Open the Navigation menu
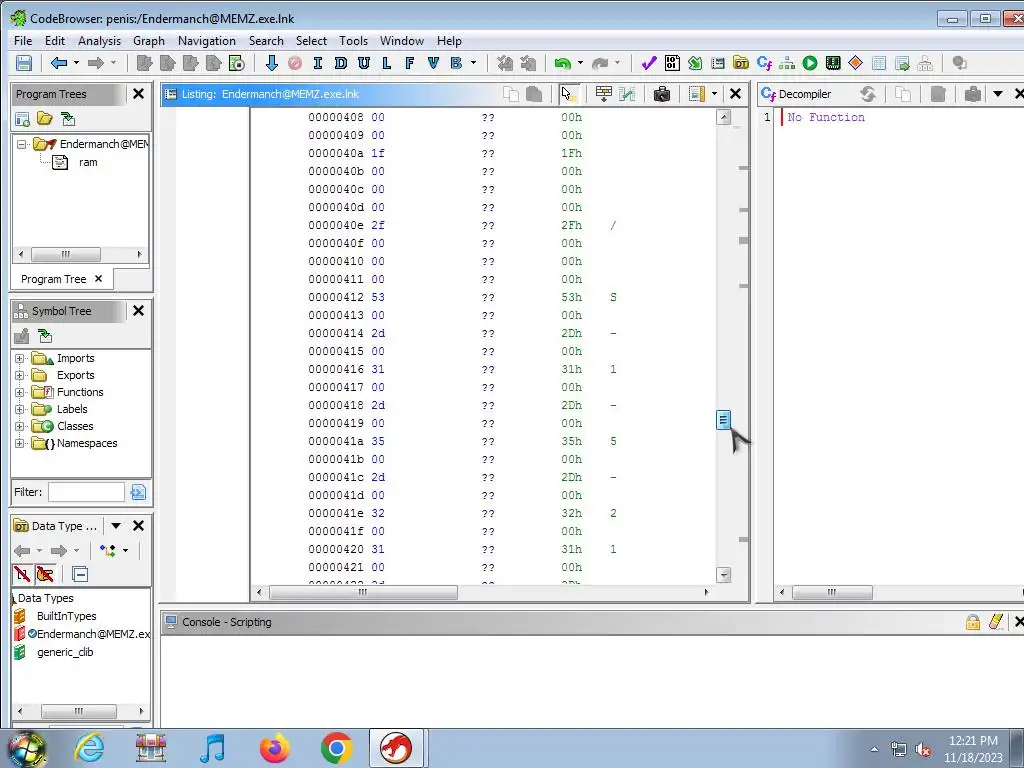 (206, 40)
